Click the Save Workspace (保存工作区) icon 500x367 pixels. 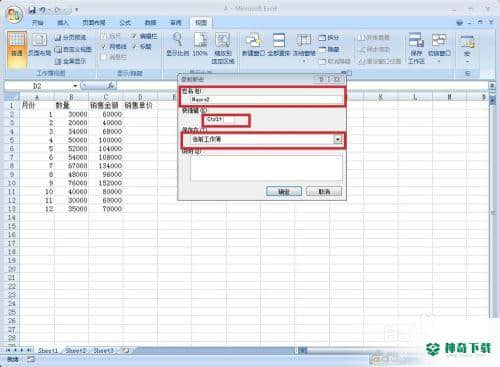click(x=416, y=48)
